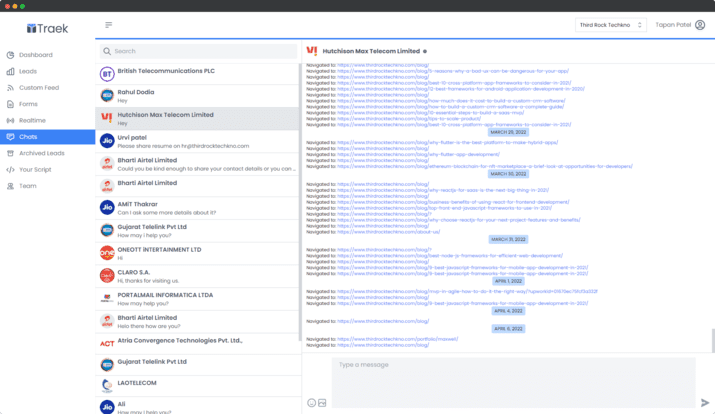Open CLARO S.A. chat
The height and width of the screenshot is (414, 715).
(x=197, y=276)
